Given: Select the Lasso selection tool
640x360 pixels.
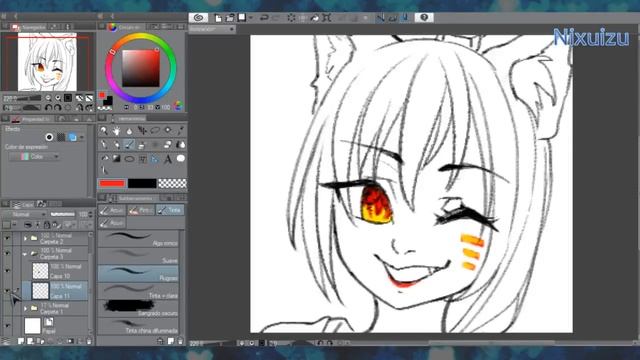Looking at the screenshot, I should pos(155,131).
